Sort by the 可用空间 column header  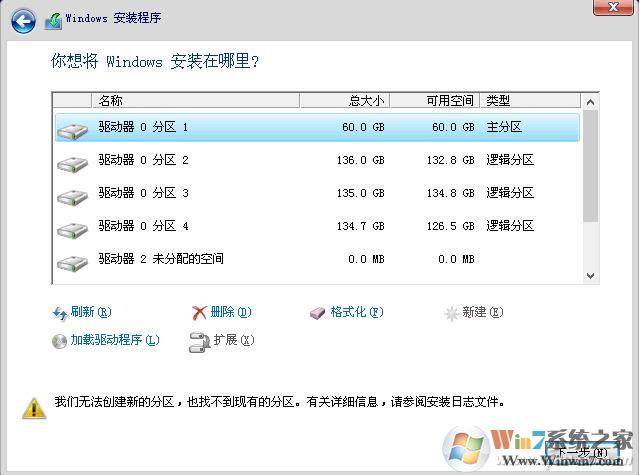pos(435,100)
